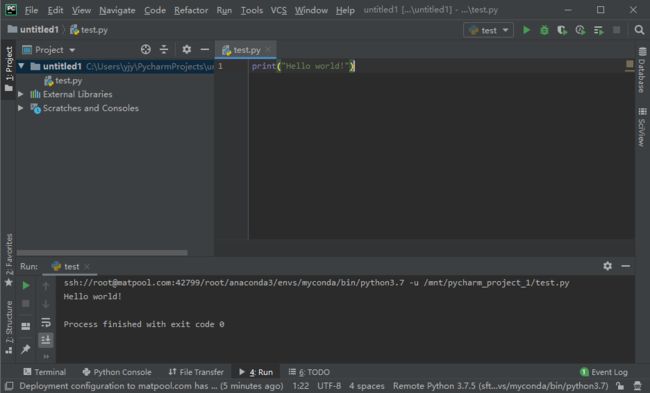650x393 pixels.
Task: Open the Code menu
Action: click(155, 10)
